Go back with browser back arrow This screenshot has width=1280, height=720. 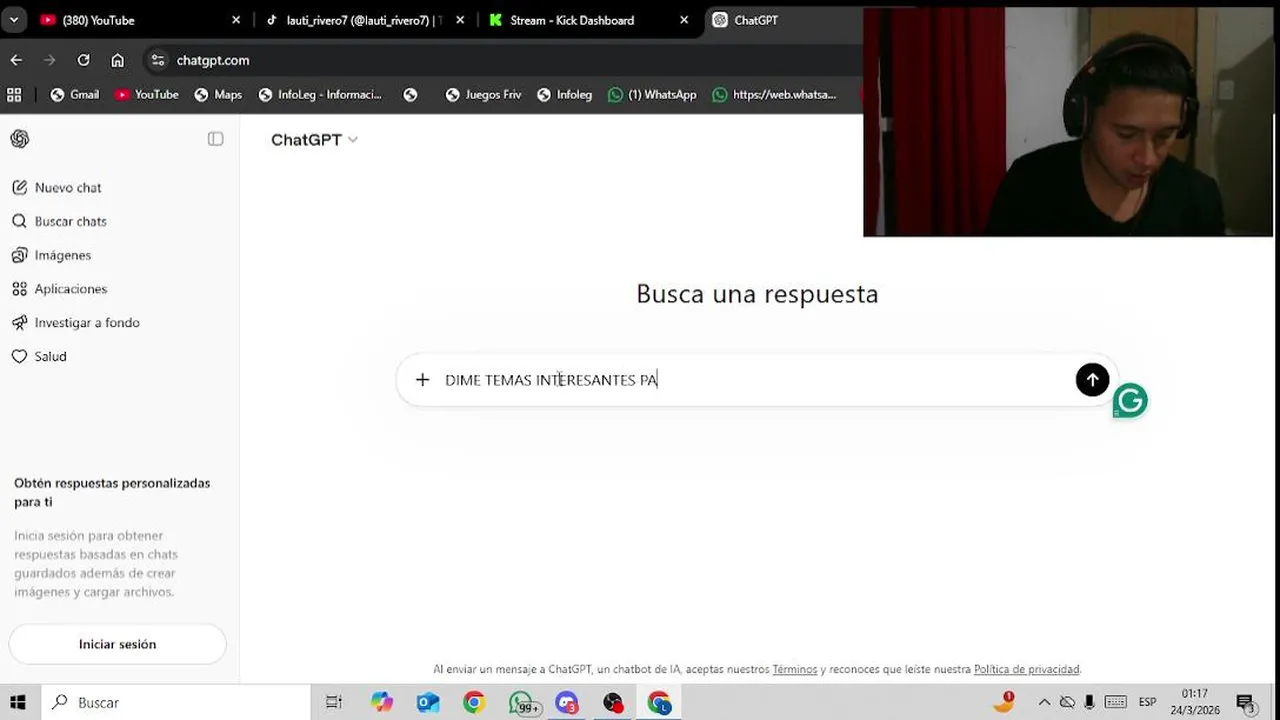click(x=16, y=60)
